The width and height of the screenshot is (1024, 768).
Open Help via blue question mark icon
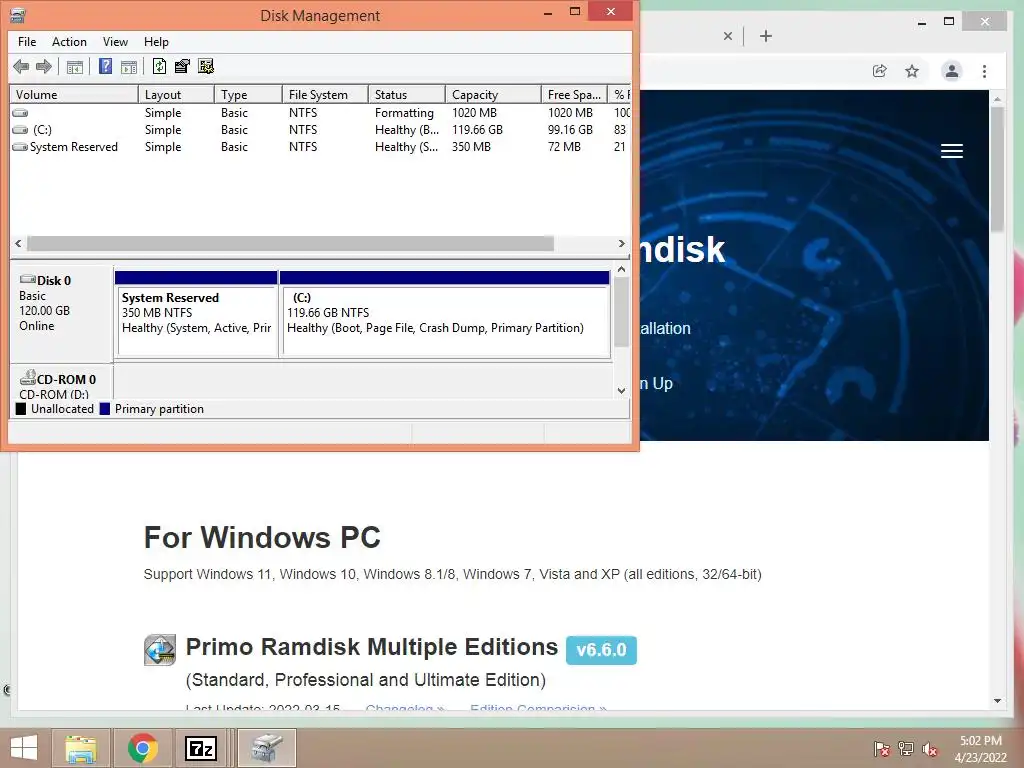coord(105,67)
